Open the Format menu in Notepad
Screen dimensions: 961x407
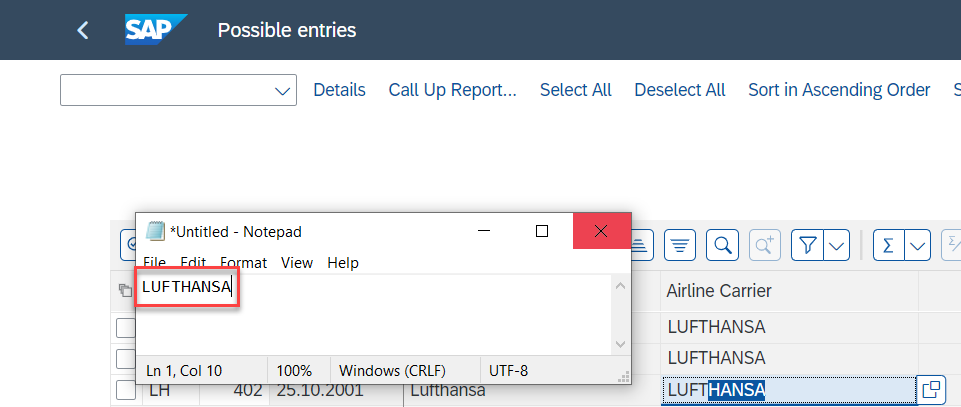[243, 263]
